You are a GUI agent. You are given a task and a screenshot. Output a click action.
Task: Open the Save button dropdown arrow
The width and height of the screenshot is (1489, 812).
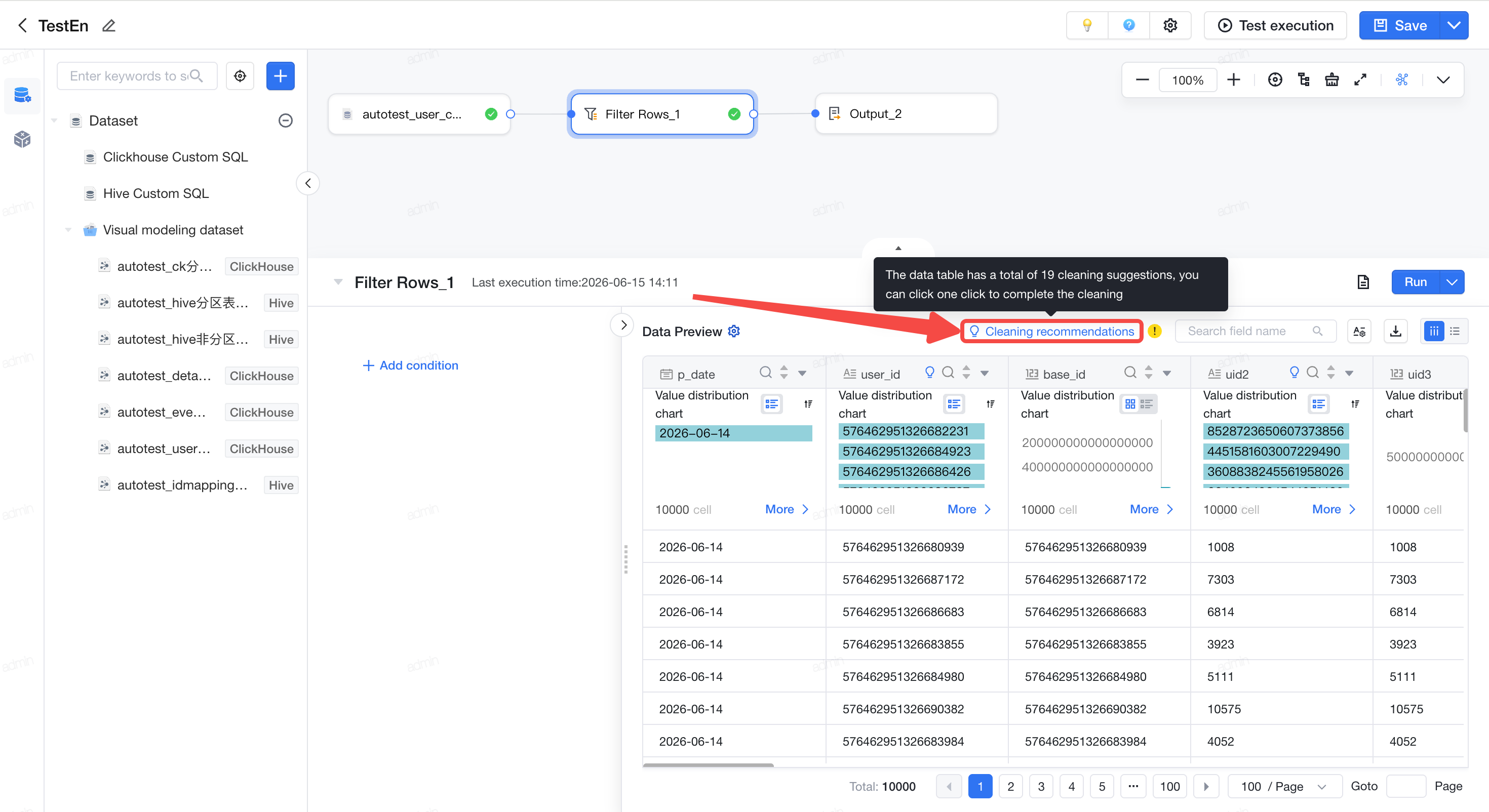(x=1454, y=25)
